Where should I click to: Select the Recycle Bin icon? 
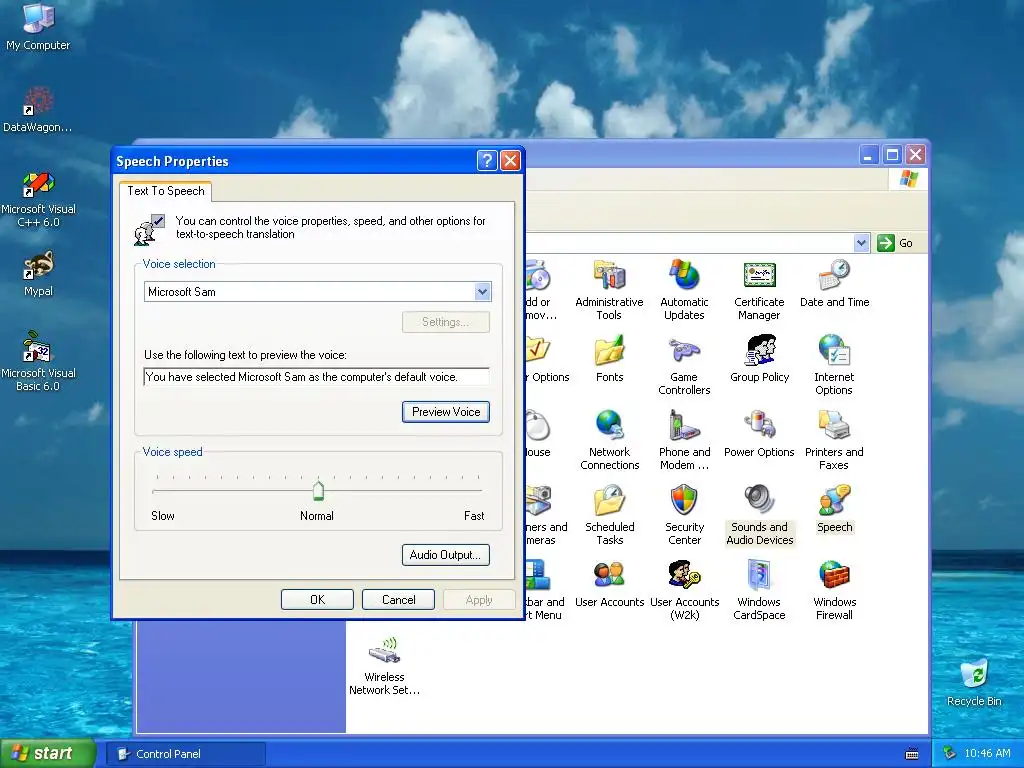pos(974,683)
